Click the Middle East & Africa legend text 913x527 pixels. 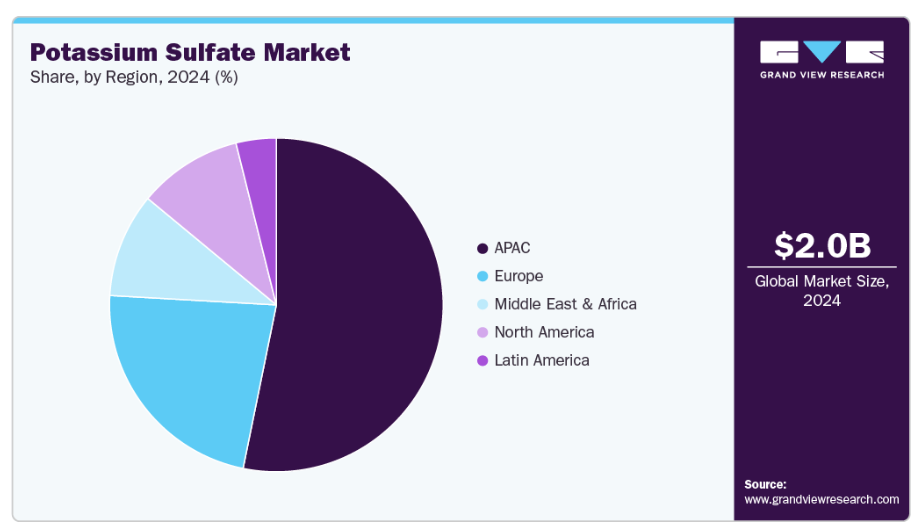click(565, 304)
